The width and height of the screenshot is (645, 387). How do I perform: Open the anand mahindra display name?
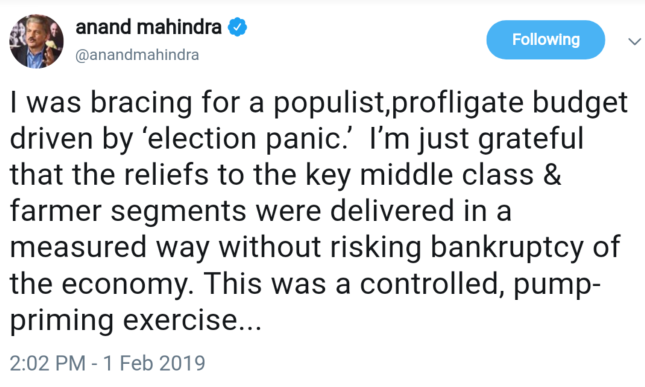[x=148, y=27]
